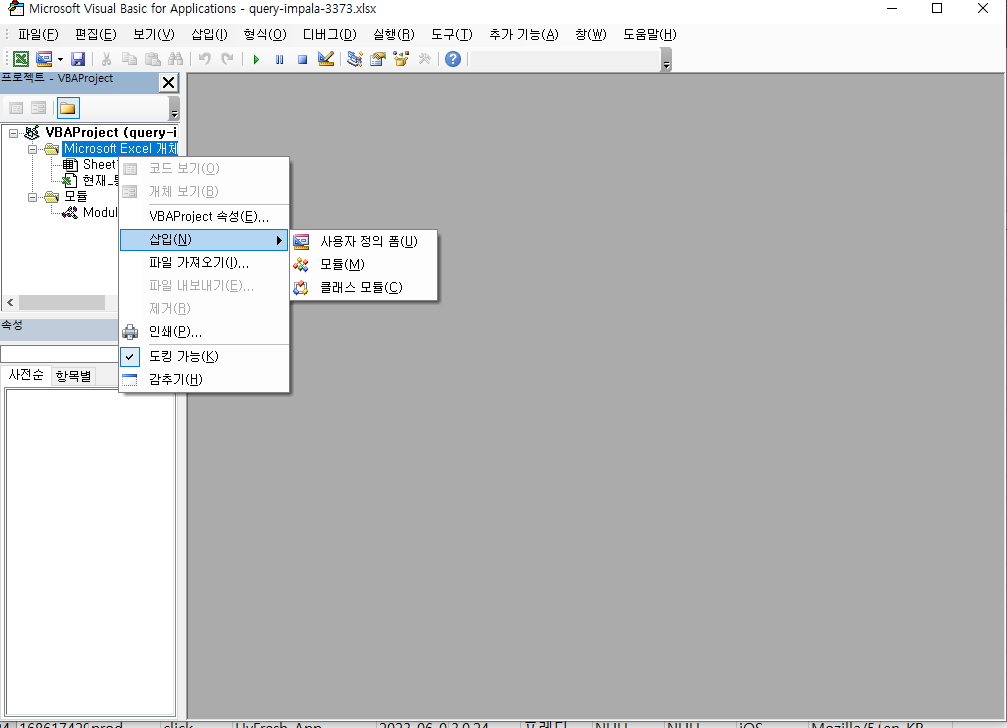The image size is (1007, 728).
Task: Select the Module tree item under 모듈
Action: [100, 212]
